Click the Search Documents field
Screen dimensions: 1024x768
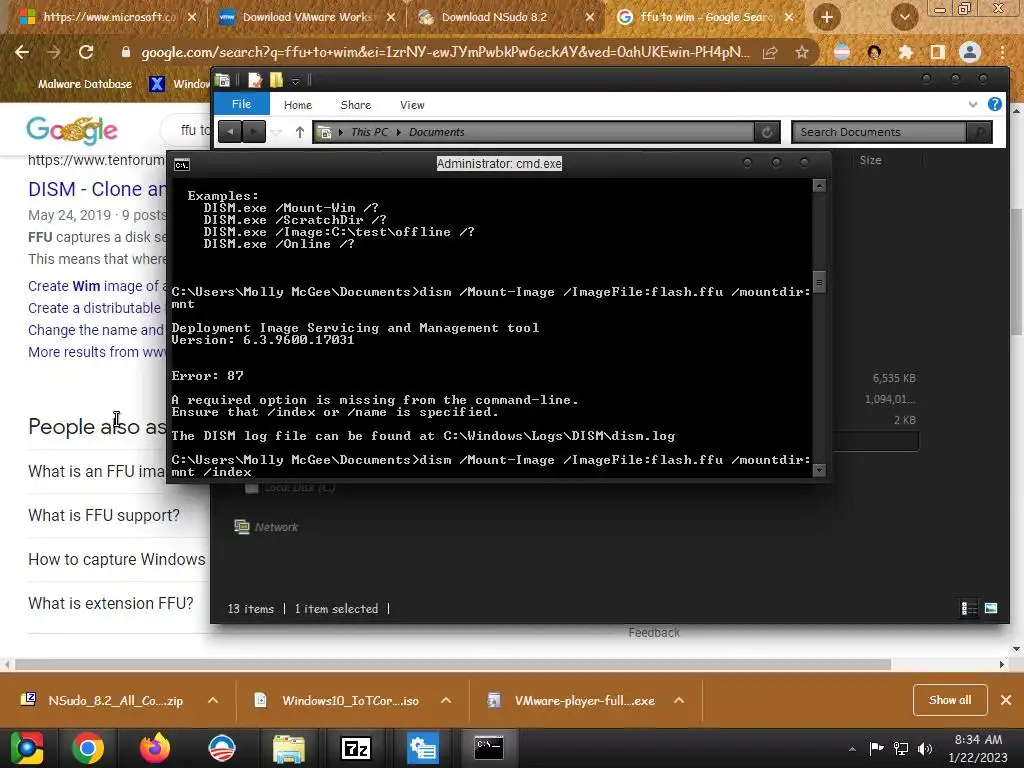879,132
